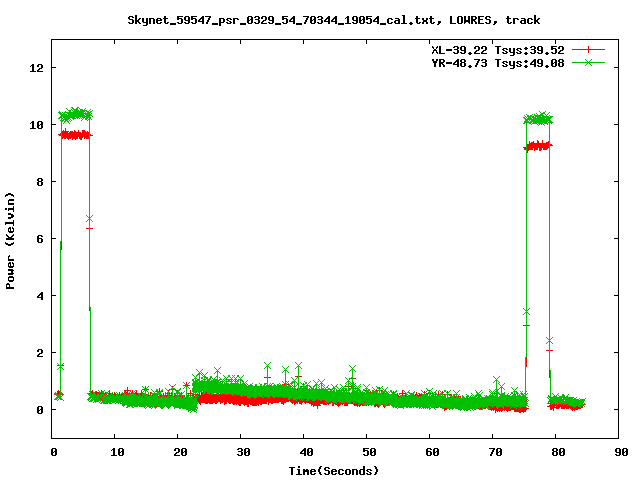Click x-axis tick label 90
The height and width of the screenshot is (480, 640).
621,452
